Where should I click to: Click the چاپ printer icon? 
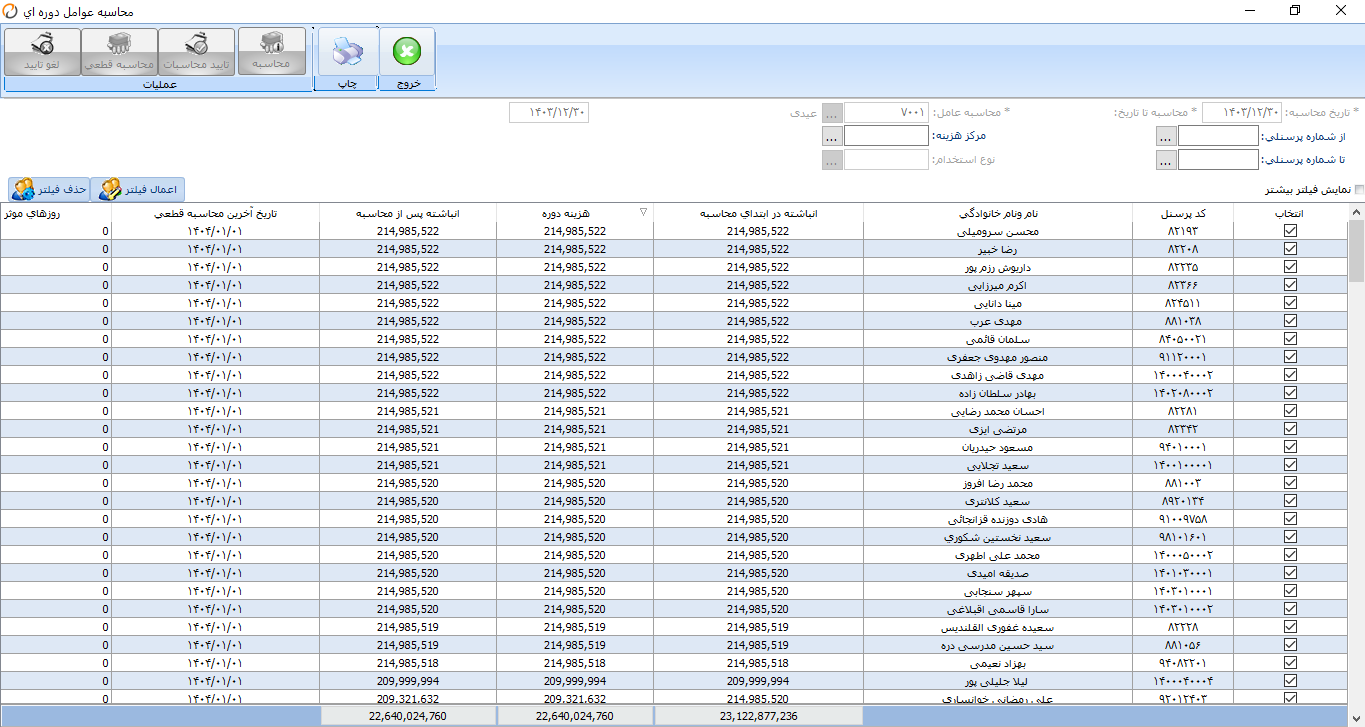tap(346, 51)
